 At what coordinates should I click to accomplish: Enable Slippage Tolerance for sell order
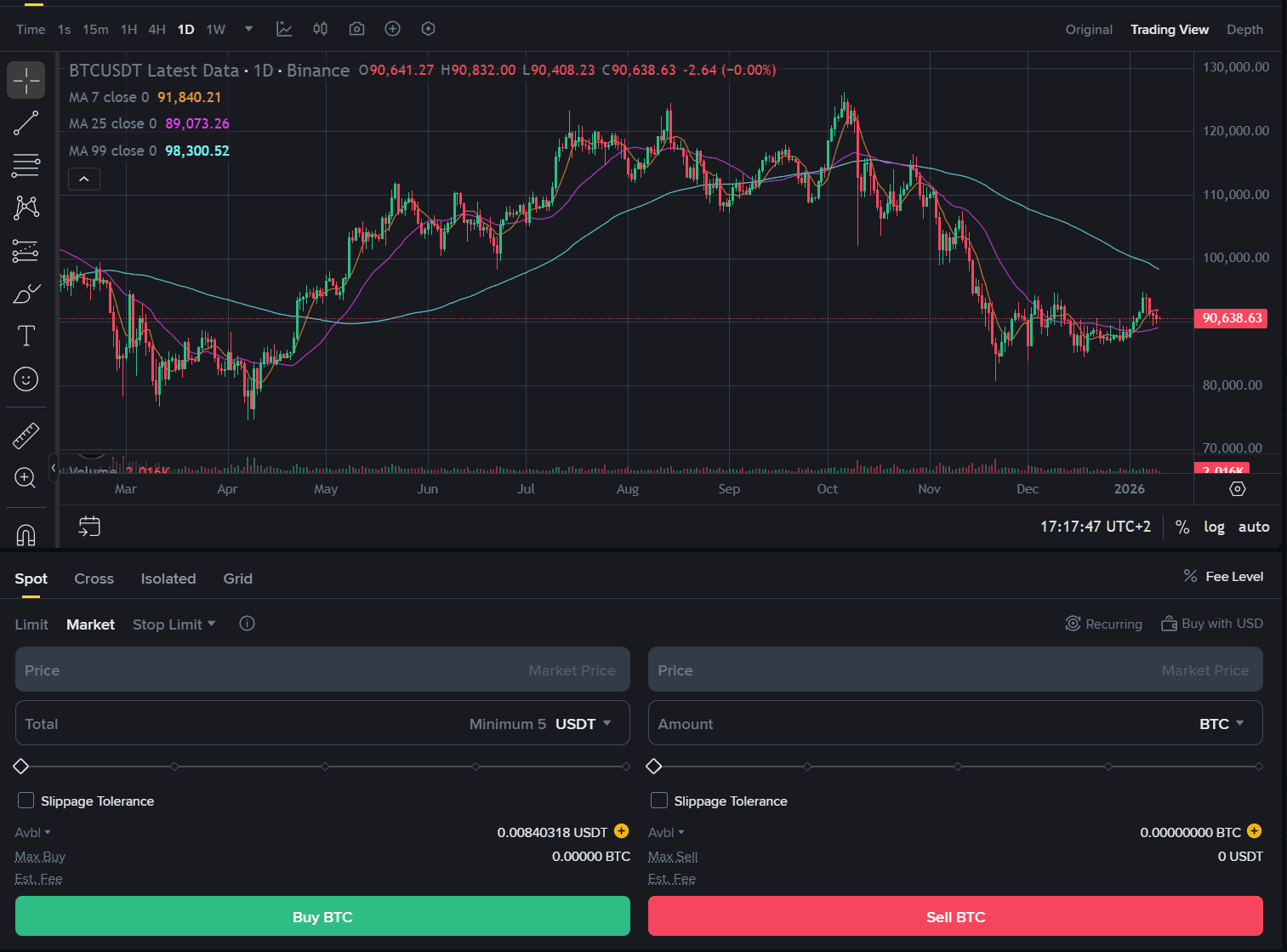[x=659, y=801]
